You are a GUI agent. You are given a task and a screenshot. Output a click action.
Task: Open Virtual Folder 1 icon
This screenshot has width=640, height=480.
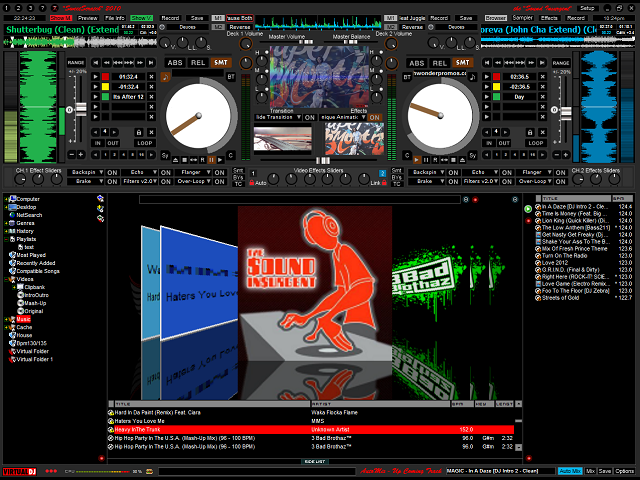[12, 359]
